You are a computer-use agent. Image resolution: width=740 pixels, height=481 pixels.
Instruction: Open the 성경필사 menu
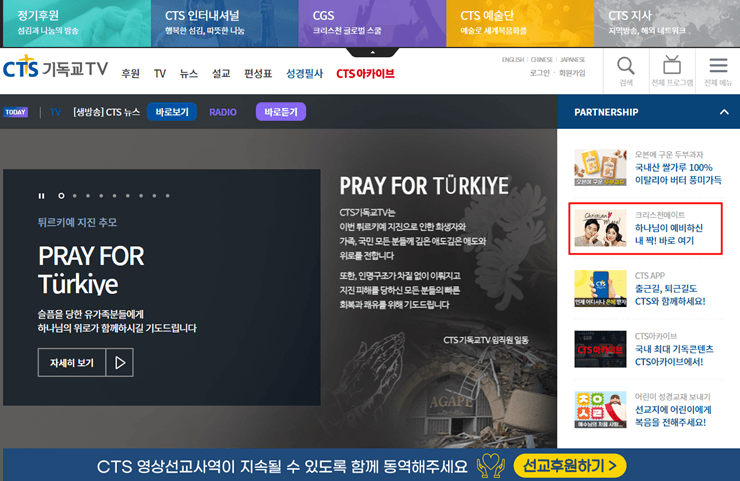[x=304, y=74]
